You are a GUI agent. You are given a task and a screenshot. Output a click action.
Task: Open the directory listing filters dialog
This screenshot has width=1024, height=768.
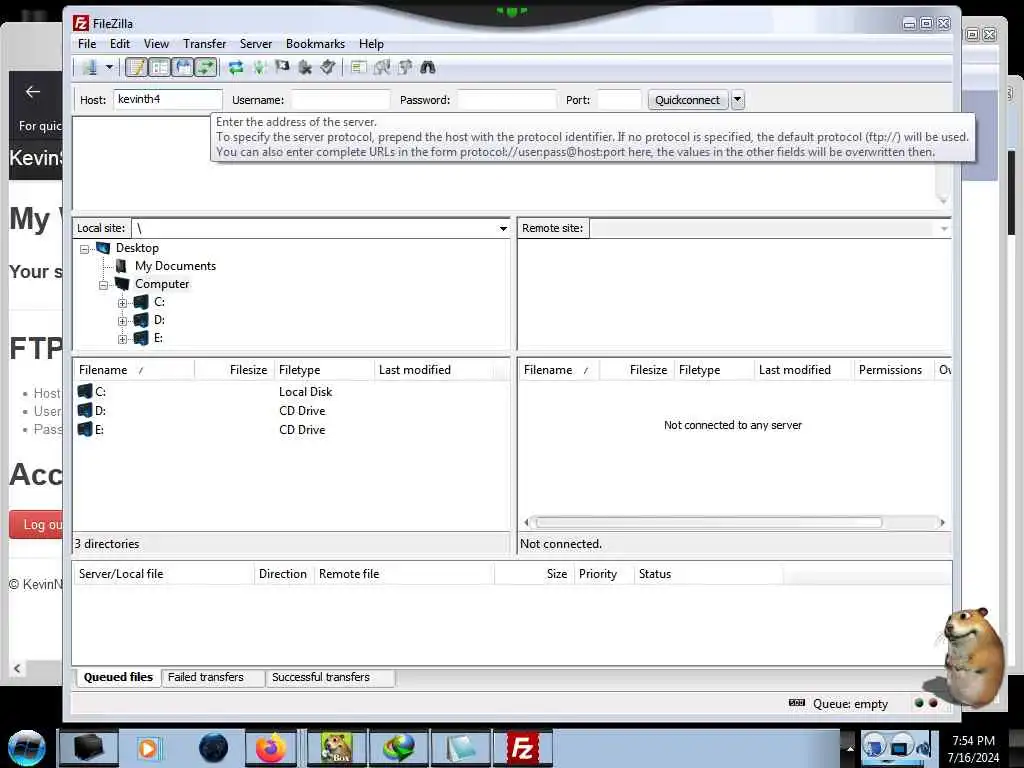click(358, 67)
